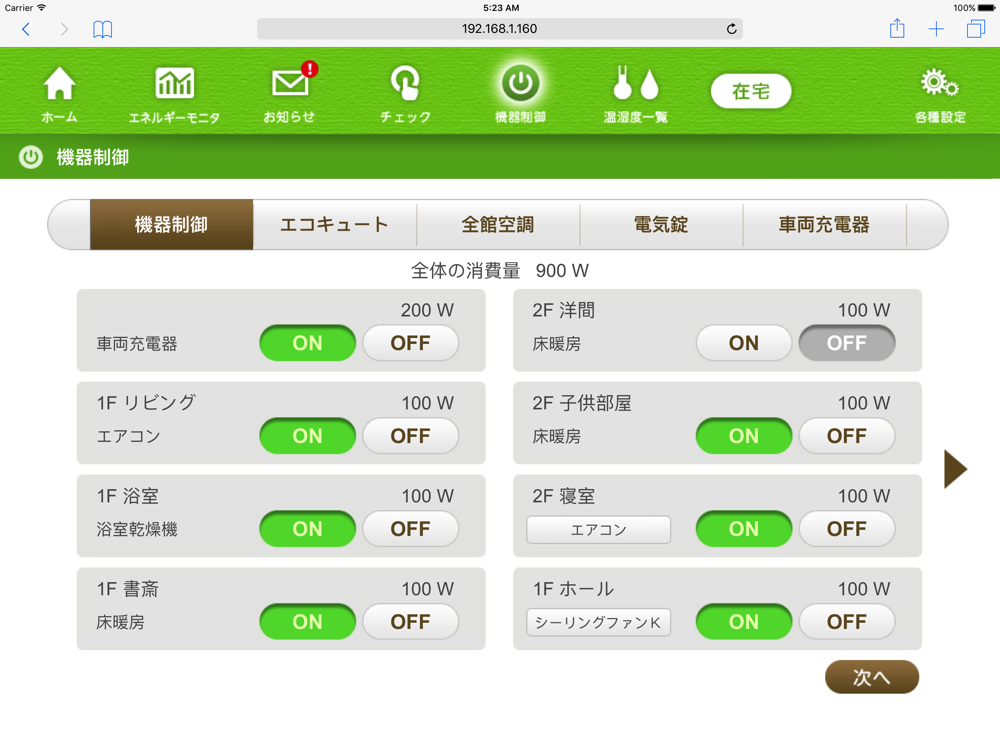Turn ON 1F ホール シーリングファン
This screenshot has height=750, width=1000.
(744, 622)
